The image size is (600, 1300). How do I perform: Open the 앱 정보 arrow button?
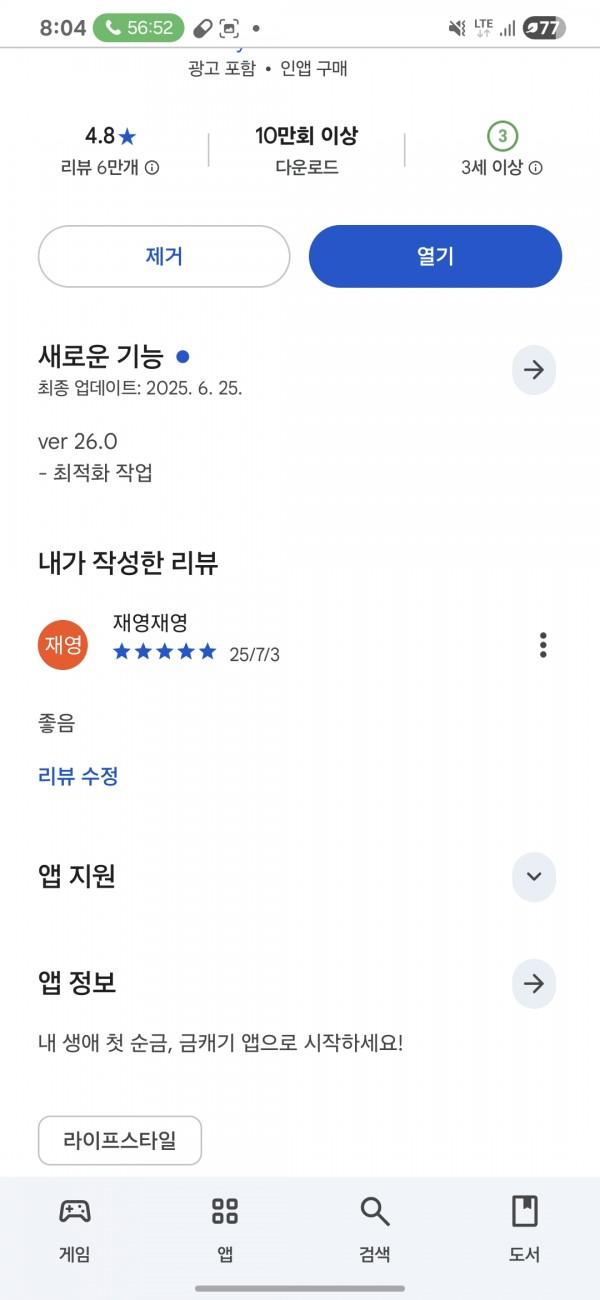pos(534,984)
